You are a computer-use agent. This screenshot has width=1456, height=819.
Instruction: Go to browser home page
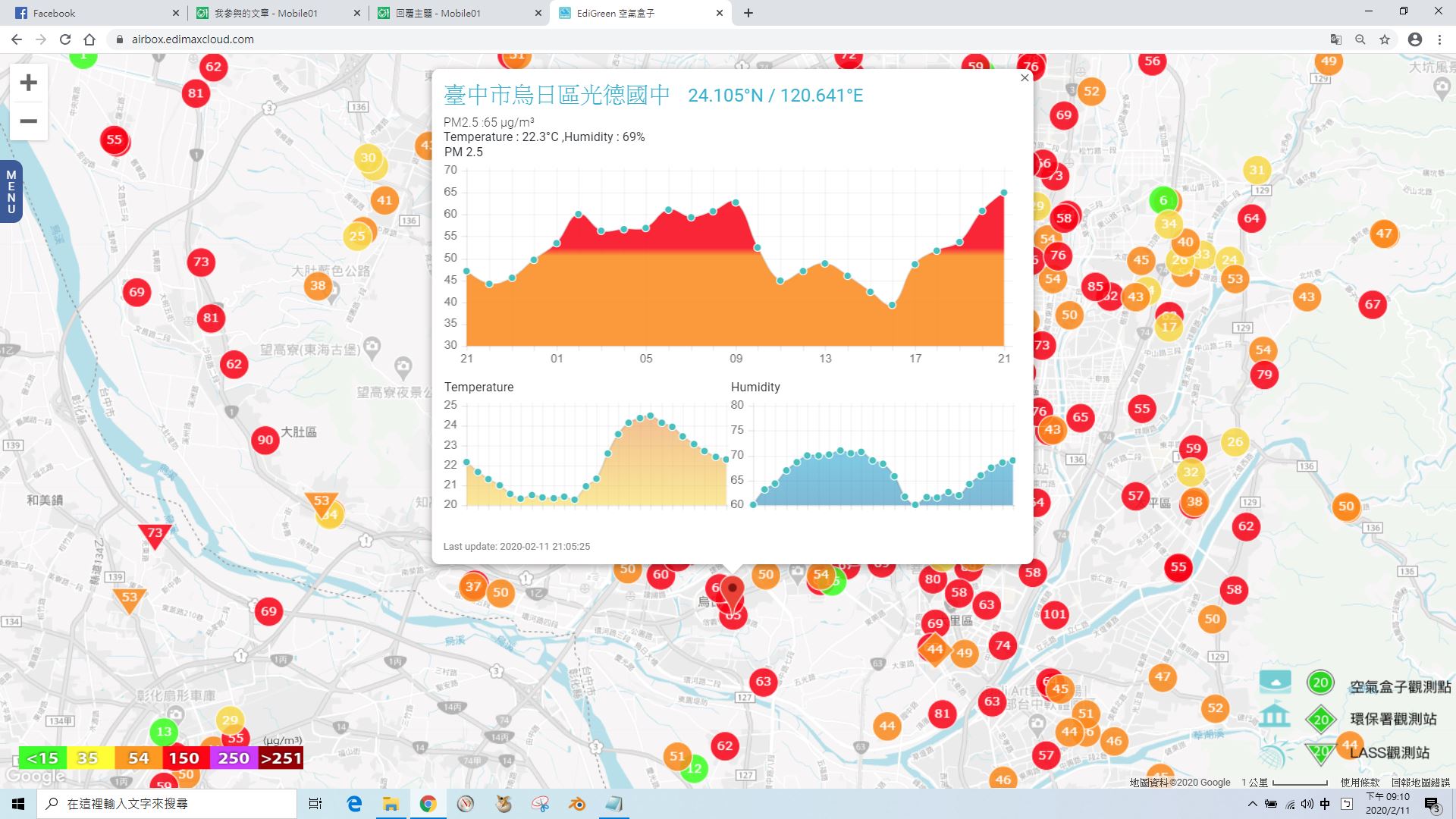pos(89,39)
